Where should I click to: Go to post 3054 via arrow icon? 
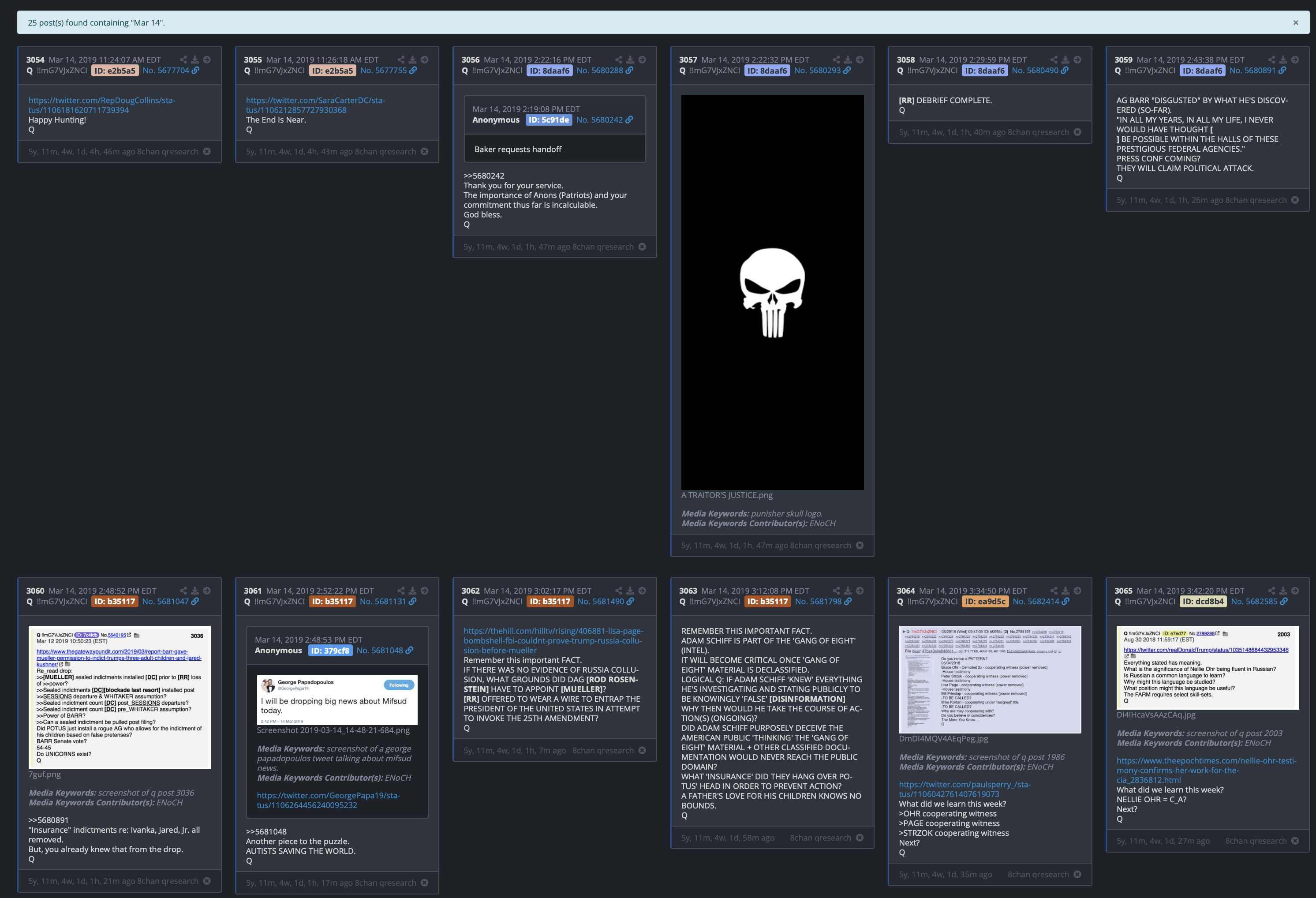click(x=207, y=60)
